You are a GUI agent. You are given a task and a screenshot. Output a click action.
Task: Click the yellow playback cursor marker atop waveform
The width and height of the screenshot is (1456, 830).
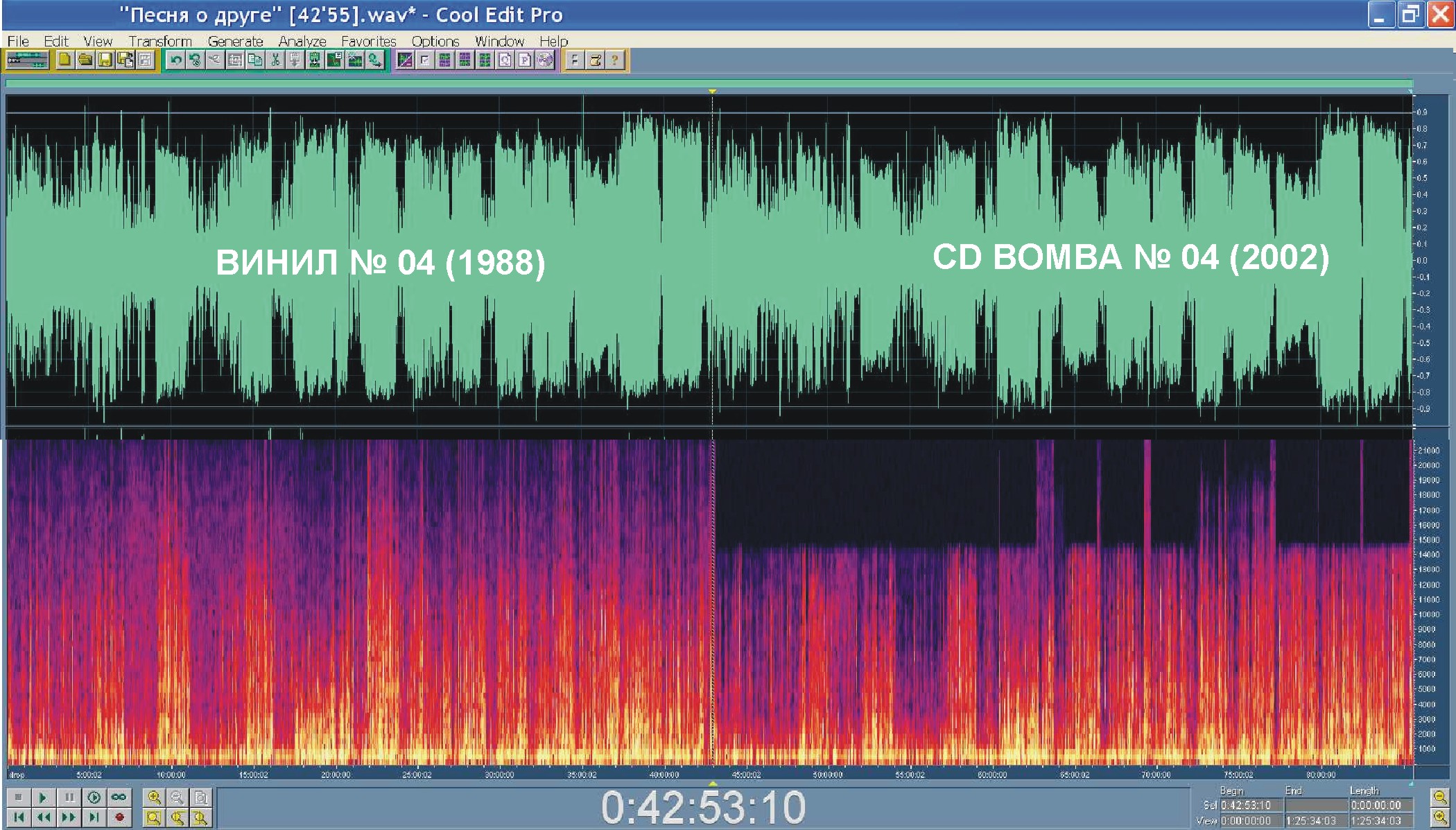tap(712, 92)
